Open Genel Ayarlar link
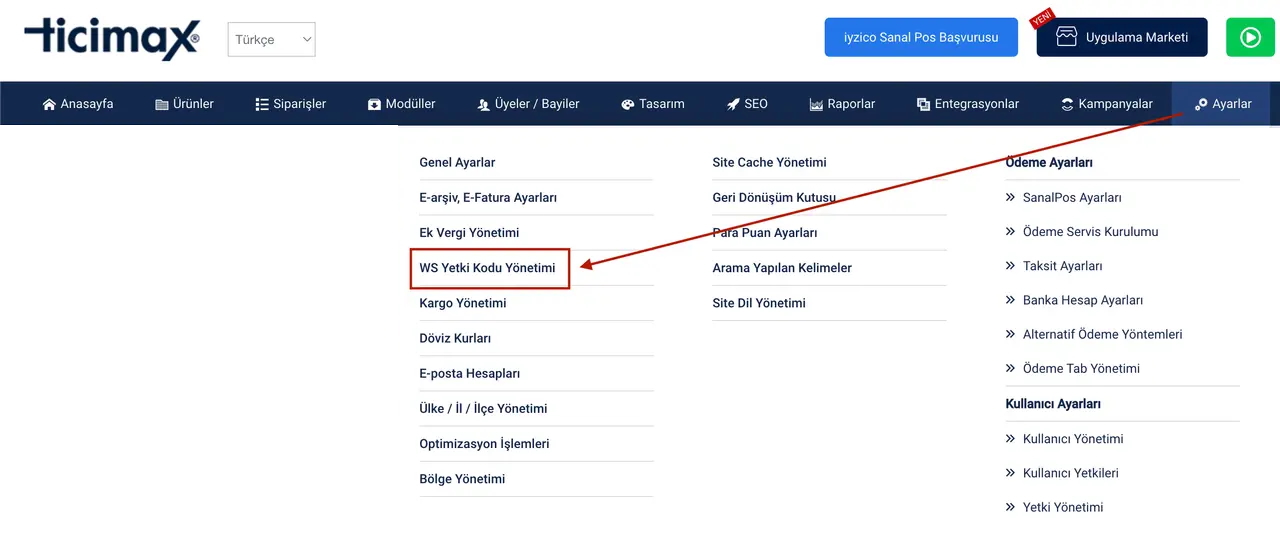Screen dimensions: 1280x560 pyautogui.click(x=457, y=162)
